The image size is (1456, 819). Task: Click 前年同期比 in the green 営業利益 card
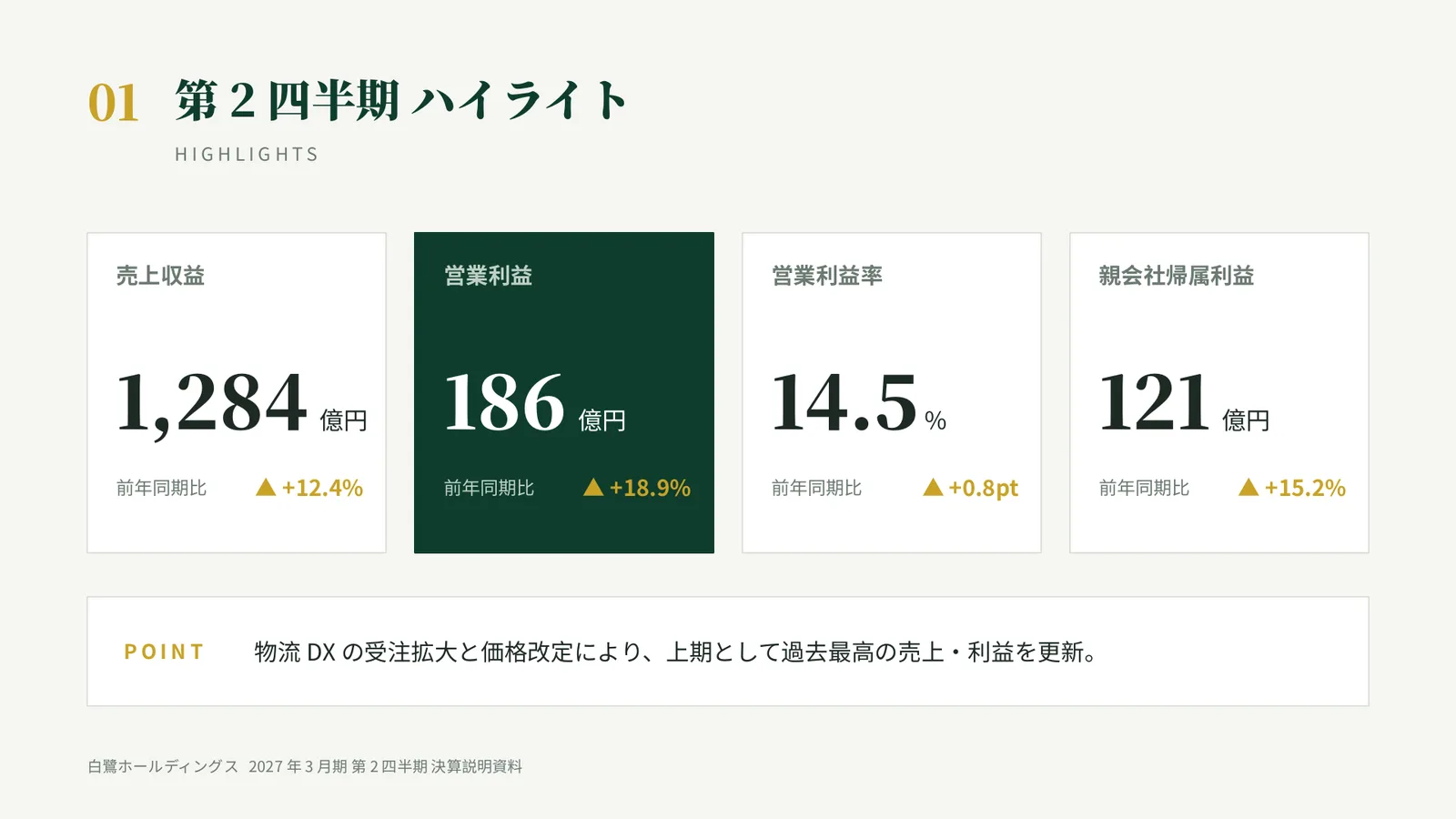tap(489, 489)
